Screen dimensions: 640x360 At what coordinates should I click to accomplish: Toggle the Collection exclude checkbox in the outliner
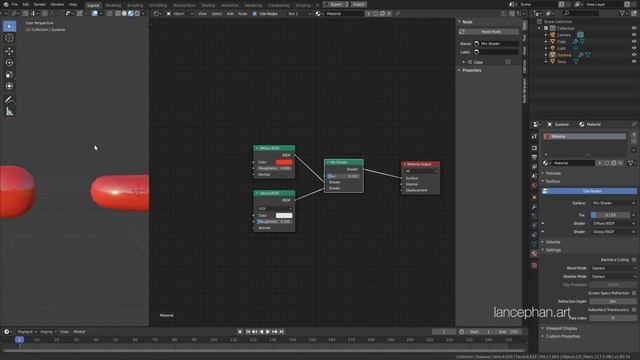click(546, 29)
